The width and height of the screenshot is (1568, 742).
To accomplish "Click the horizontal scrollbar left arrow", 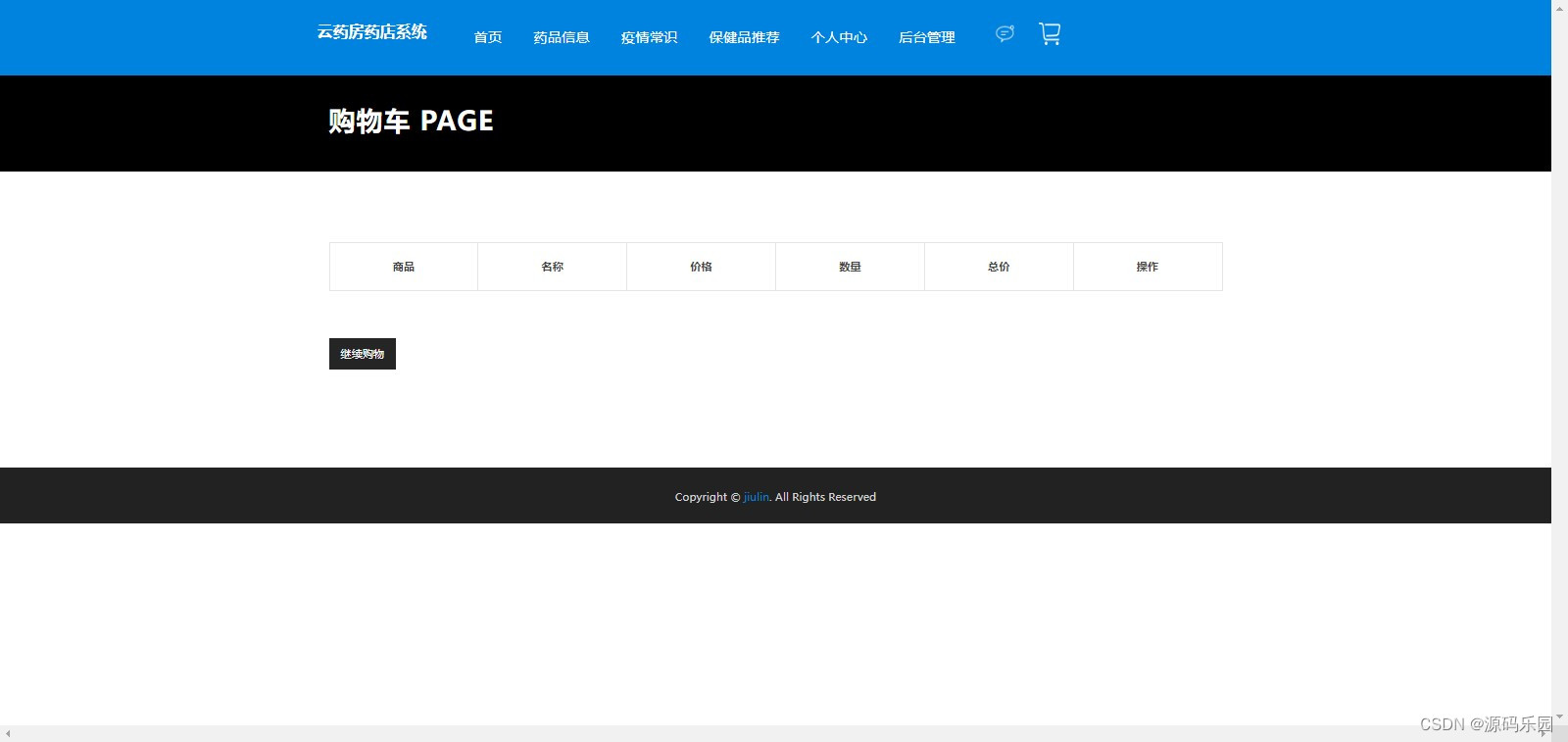I will pos(8,733).
